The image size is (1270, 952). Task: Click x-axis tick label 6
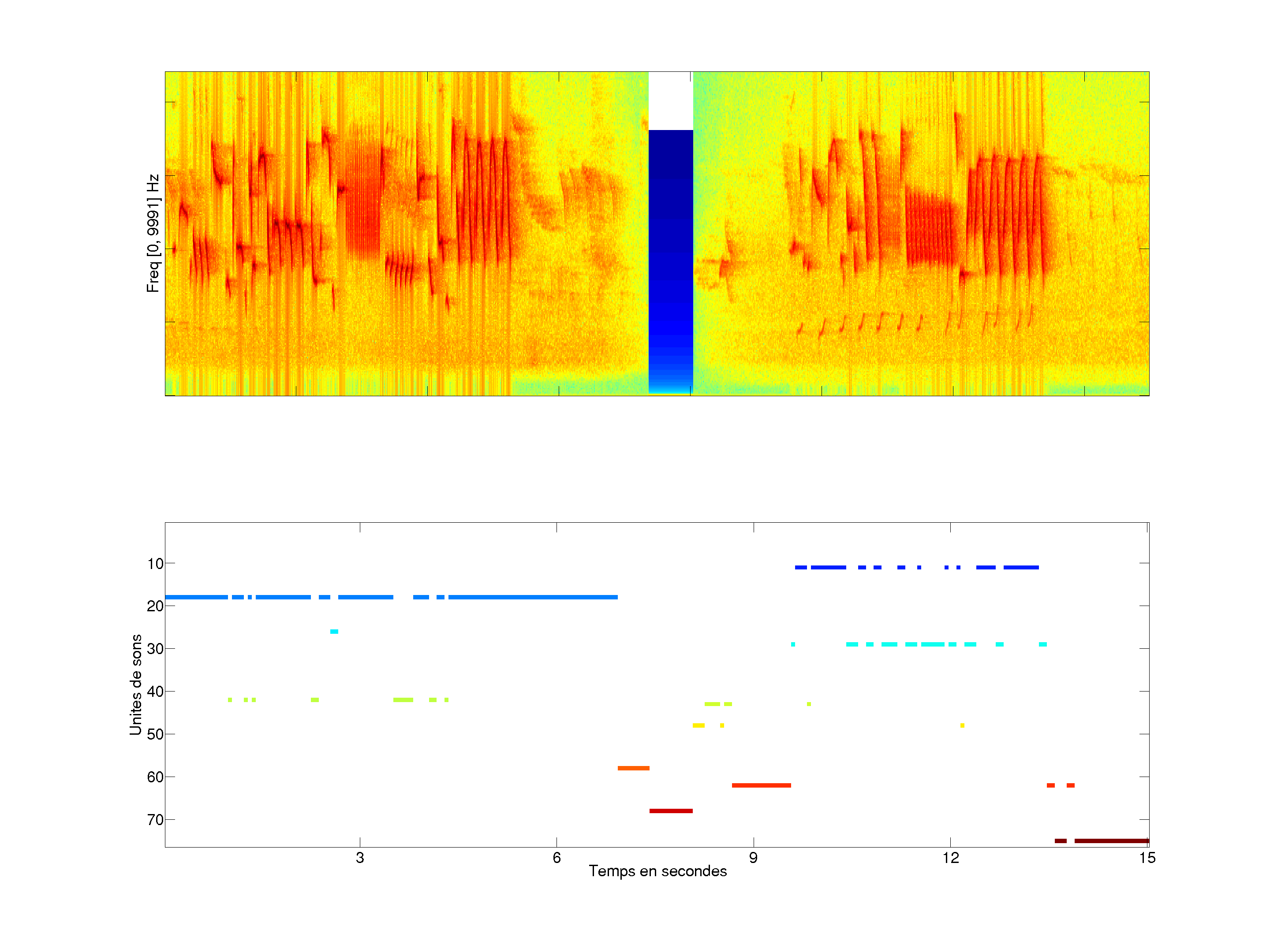click(557, 858)
